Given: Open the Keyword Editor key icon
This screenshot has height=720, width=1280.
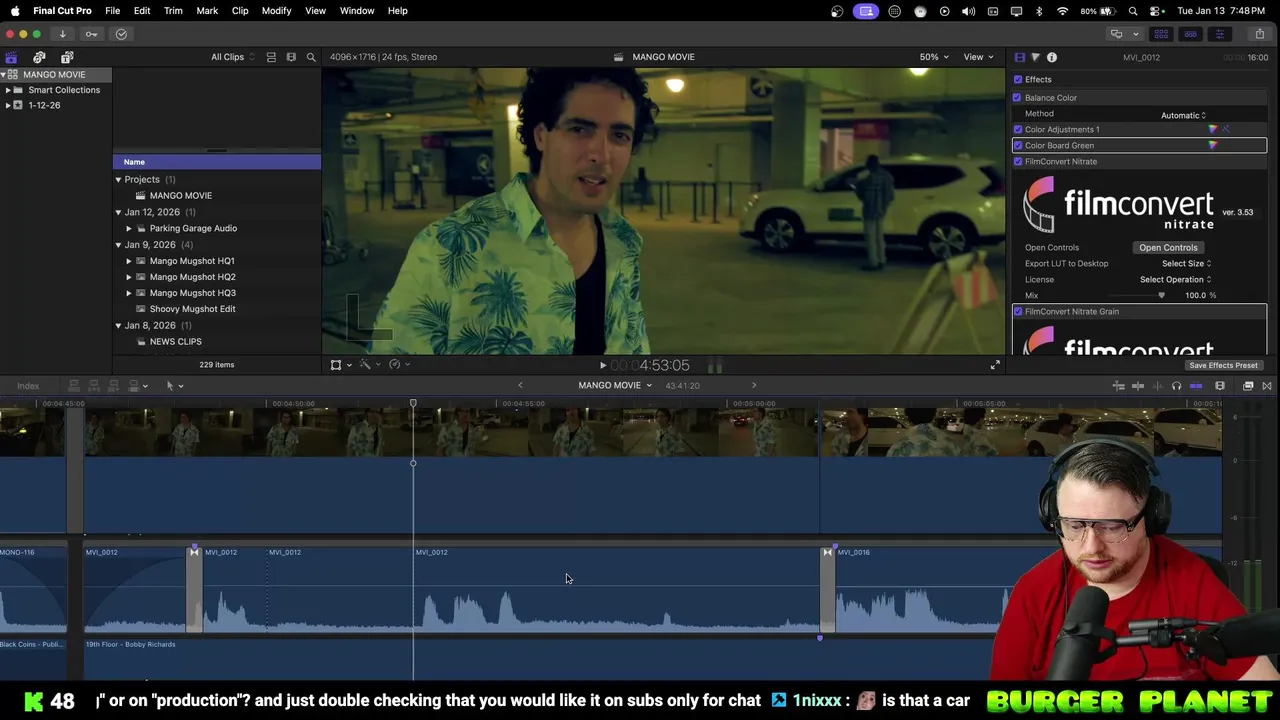Looking at the screenshot, I should (91, 34).
